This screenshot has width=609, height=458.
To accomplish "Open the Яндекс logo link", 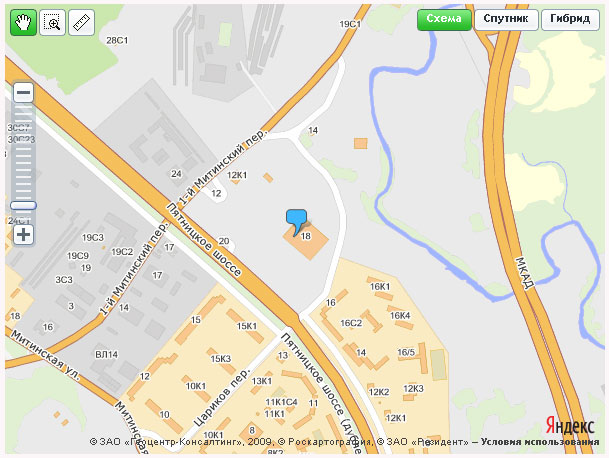I will (x=570, y=426).
